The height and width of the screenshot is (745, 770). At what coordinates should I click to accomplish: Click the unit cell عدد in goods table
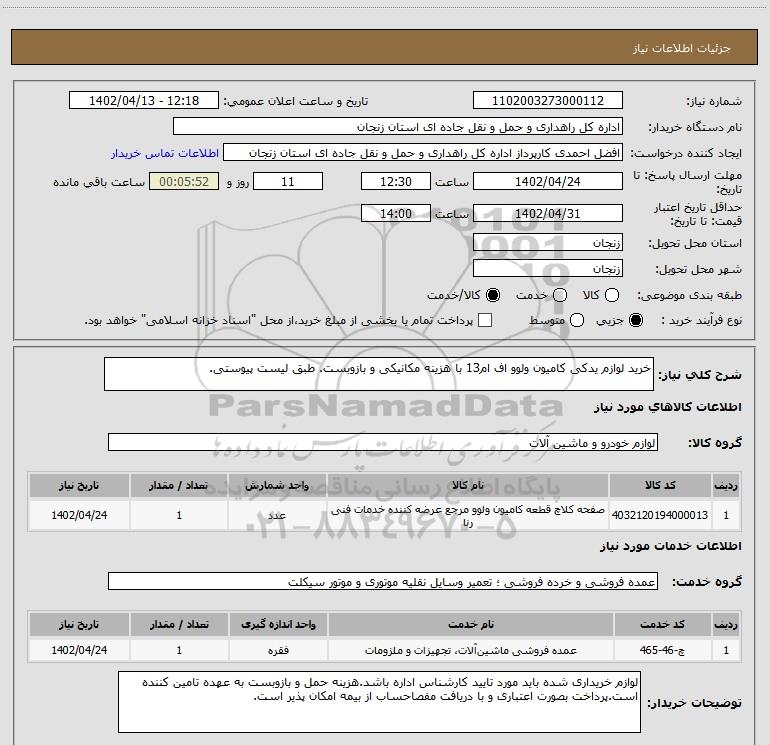pyautogui.click(x=277, y=515)
